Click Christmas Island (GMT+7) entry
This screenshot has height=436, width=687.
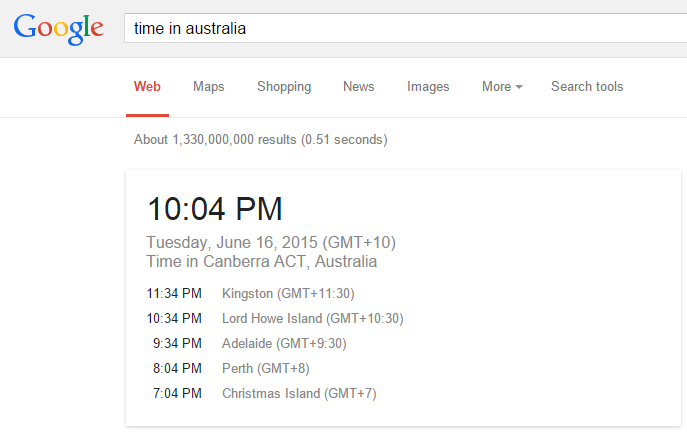tap(299, 394)
